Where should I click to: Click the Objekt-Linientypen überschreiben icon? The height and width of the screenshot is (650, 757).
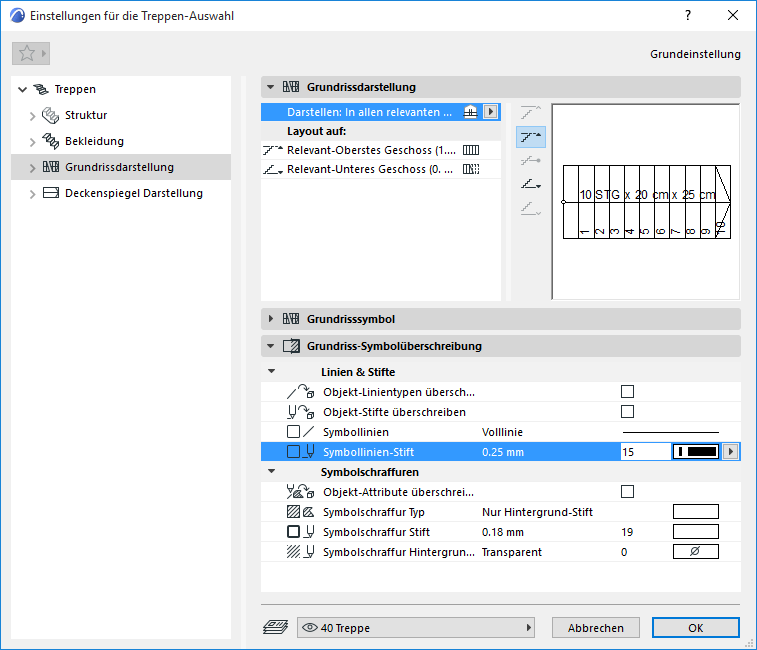[300, 392]
